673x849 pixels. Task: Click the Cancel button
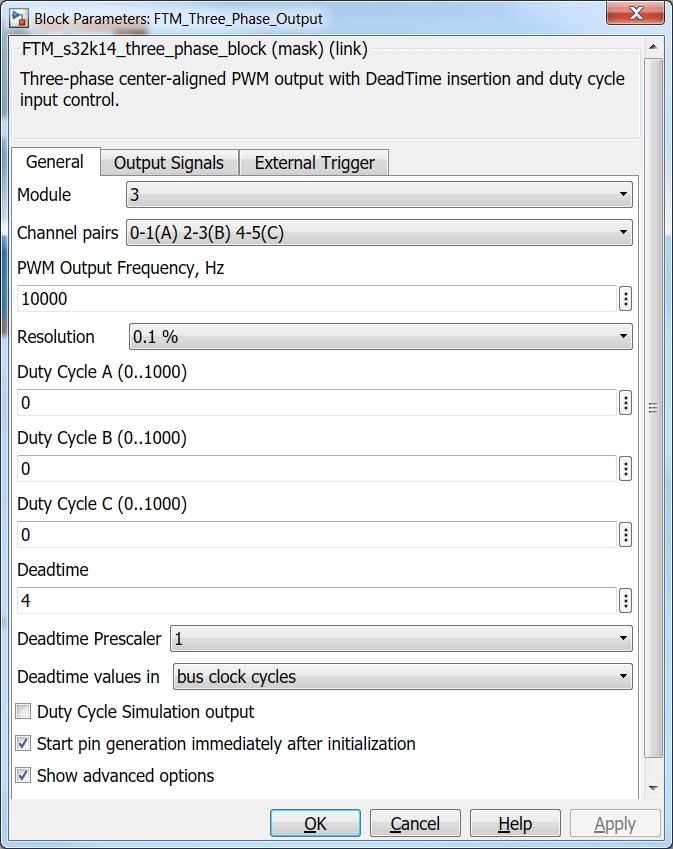(x=415, y=824)
